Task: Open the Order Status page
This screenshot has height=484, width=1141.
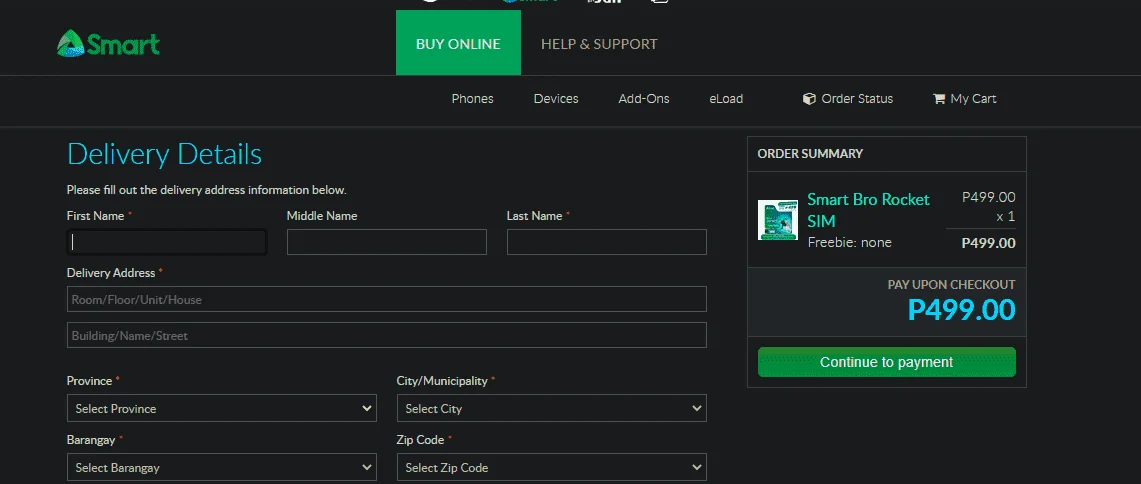Action: (848, 98)
